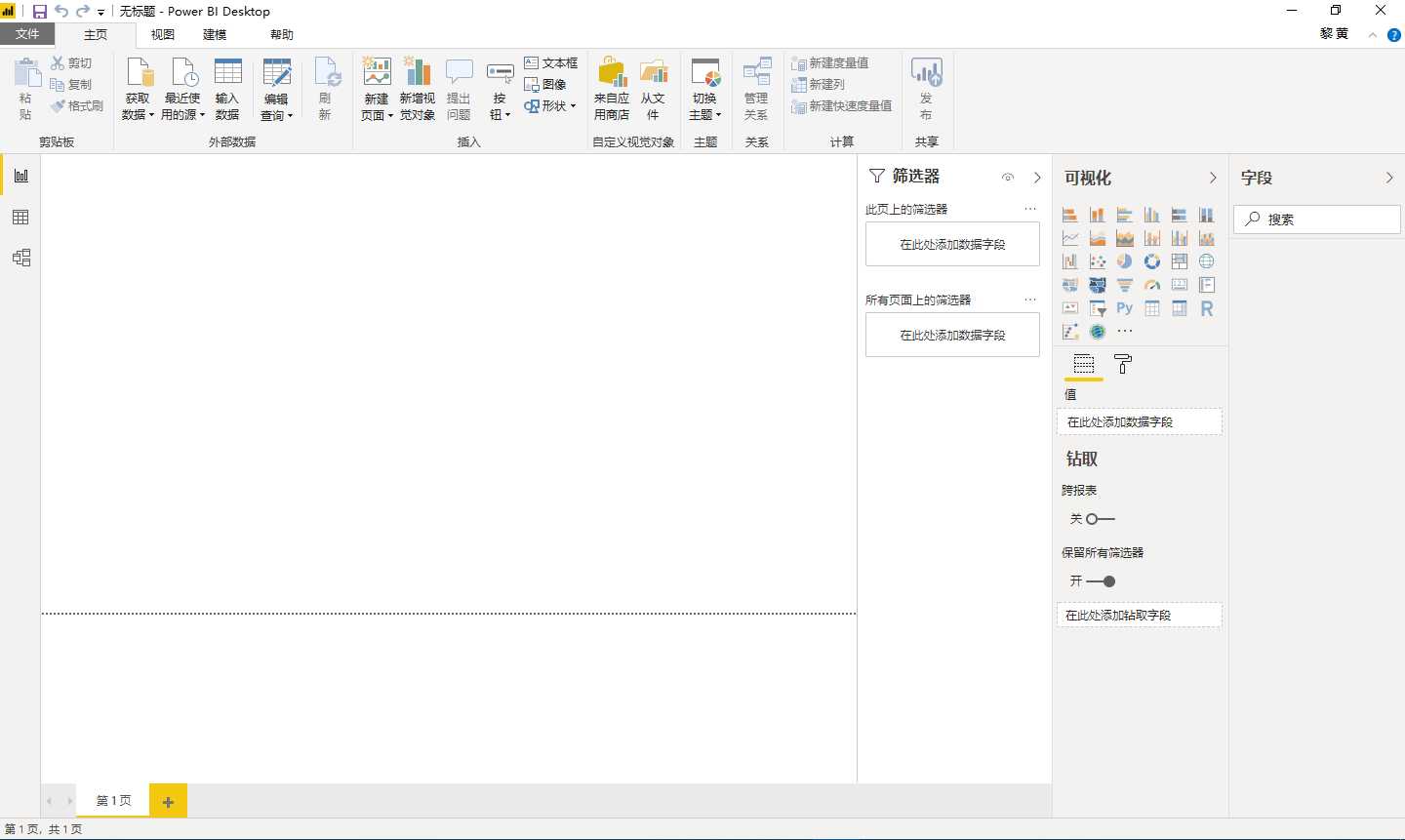
Task: Open more options for 此页上的筛选器
Action: click(1030, 209)
